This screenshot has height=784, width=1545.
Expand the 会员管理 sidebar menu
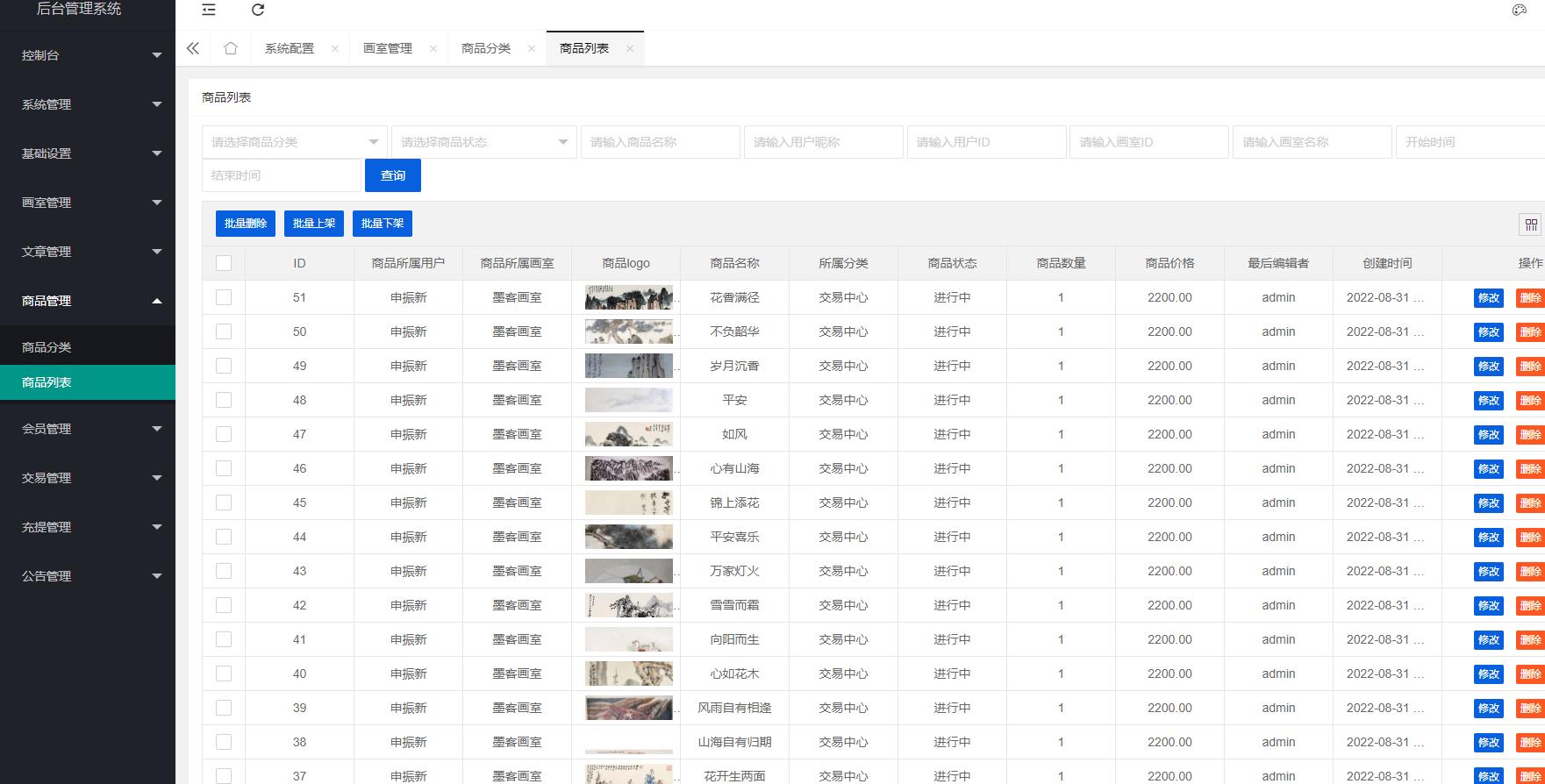coord(88,429)
